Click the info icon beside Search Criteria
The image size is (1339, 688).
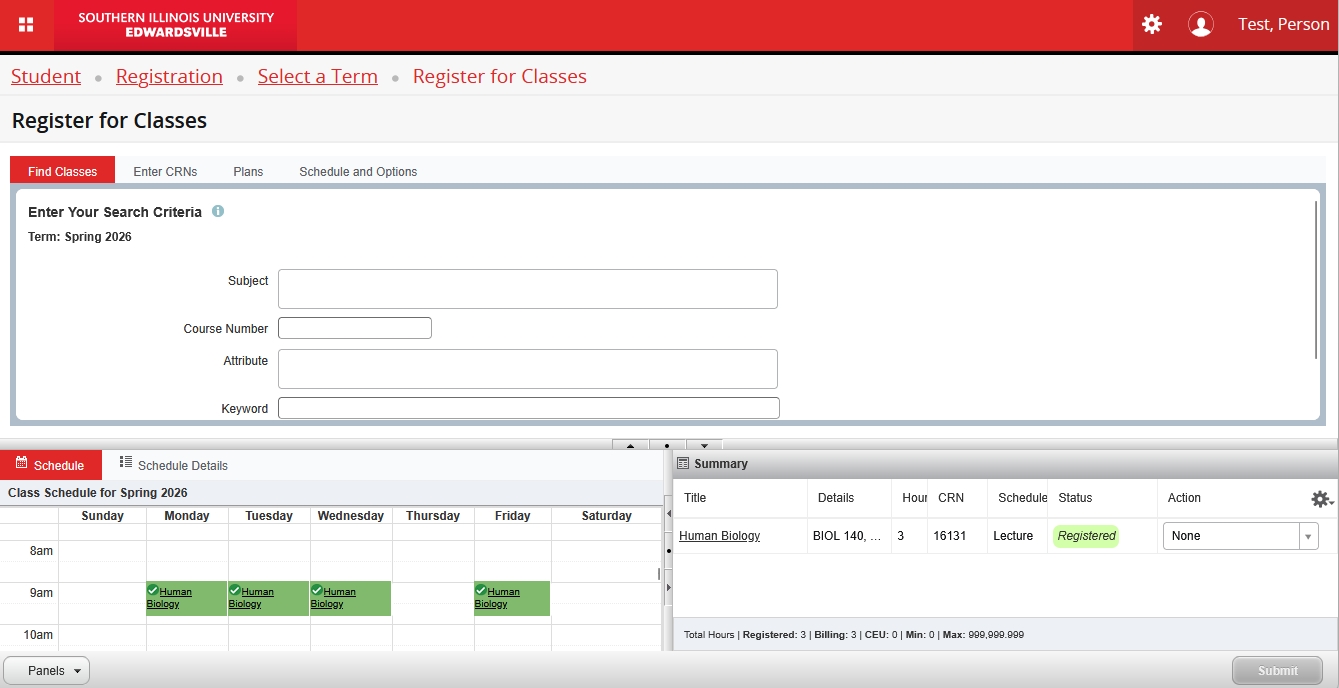pyautogui.click(x=218, y=212)
